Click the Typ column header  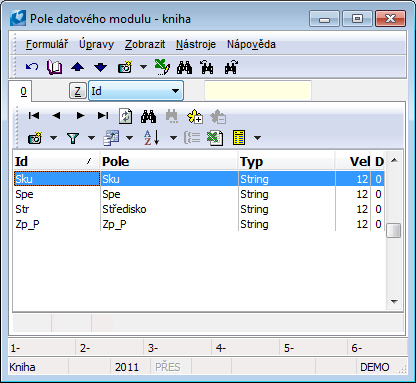tap(287, 161)
